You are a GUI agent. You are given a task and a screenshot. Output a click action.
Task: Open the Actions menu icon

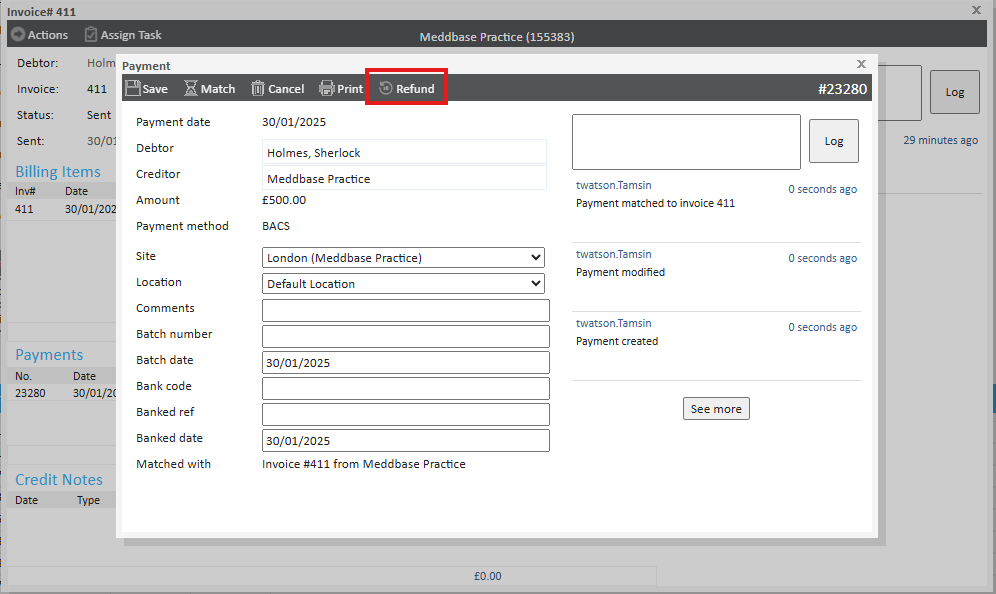coord(17,35)
